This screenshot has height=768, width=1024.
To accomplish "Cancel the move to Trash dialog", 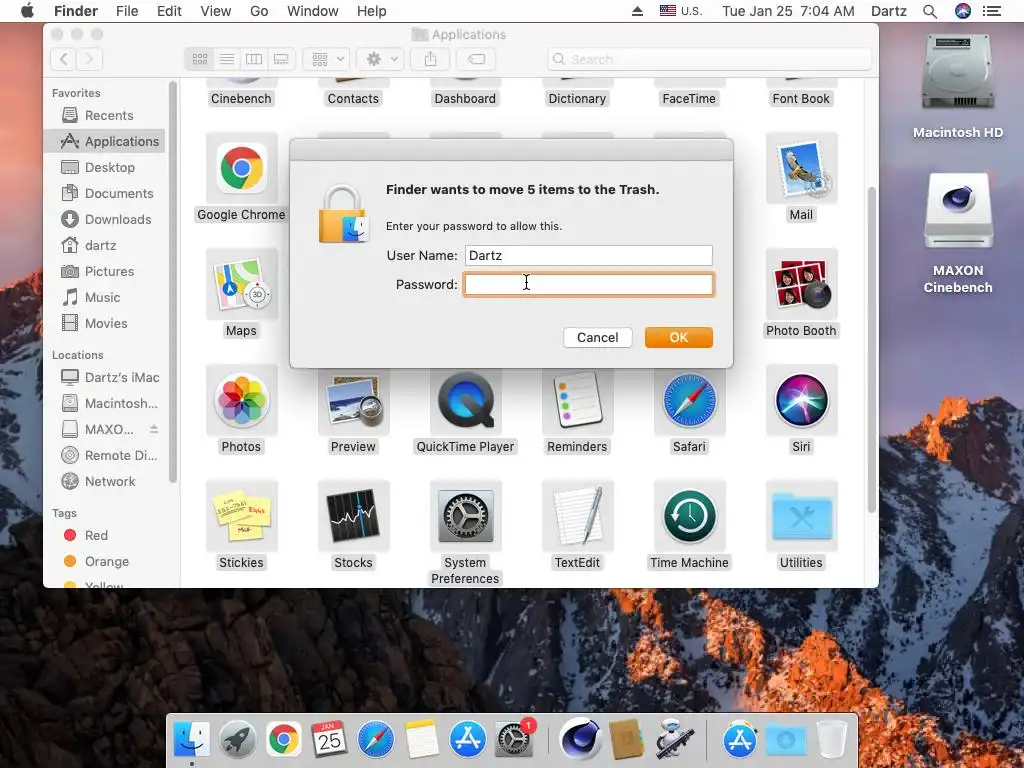I will [x=597, y=338].
